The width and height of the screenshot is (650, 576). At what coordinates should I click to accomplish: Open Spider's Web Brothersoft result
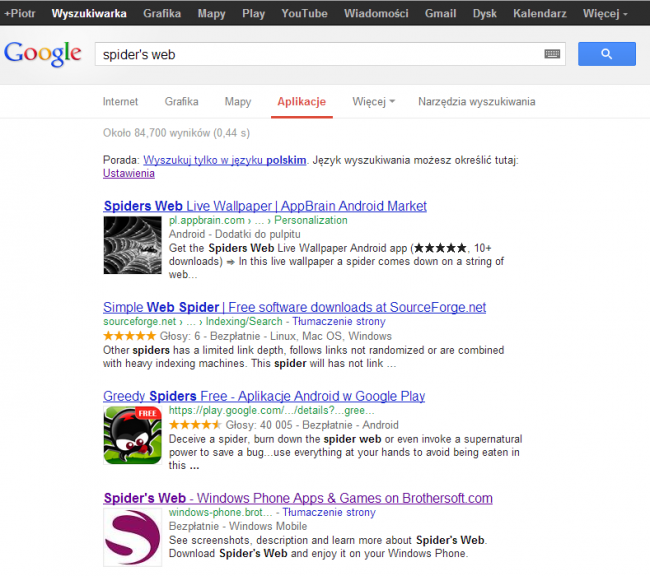[298, 498]
